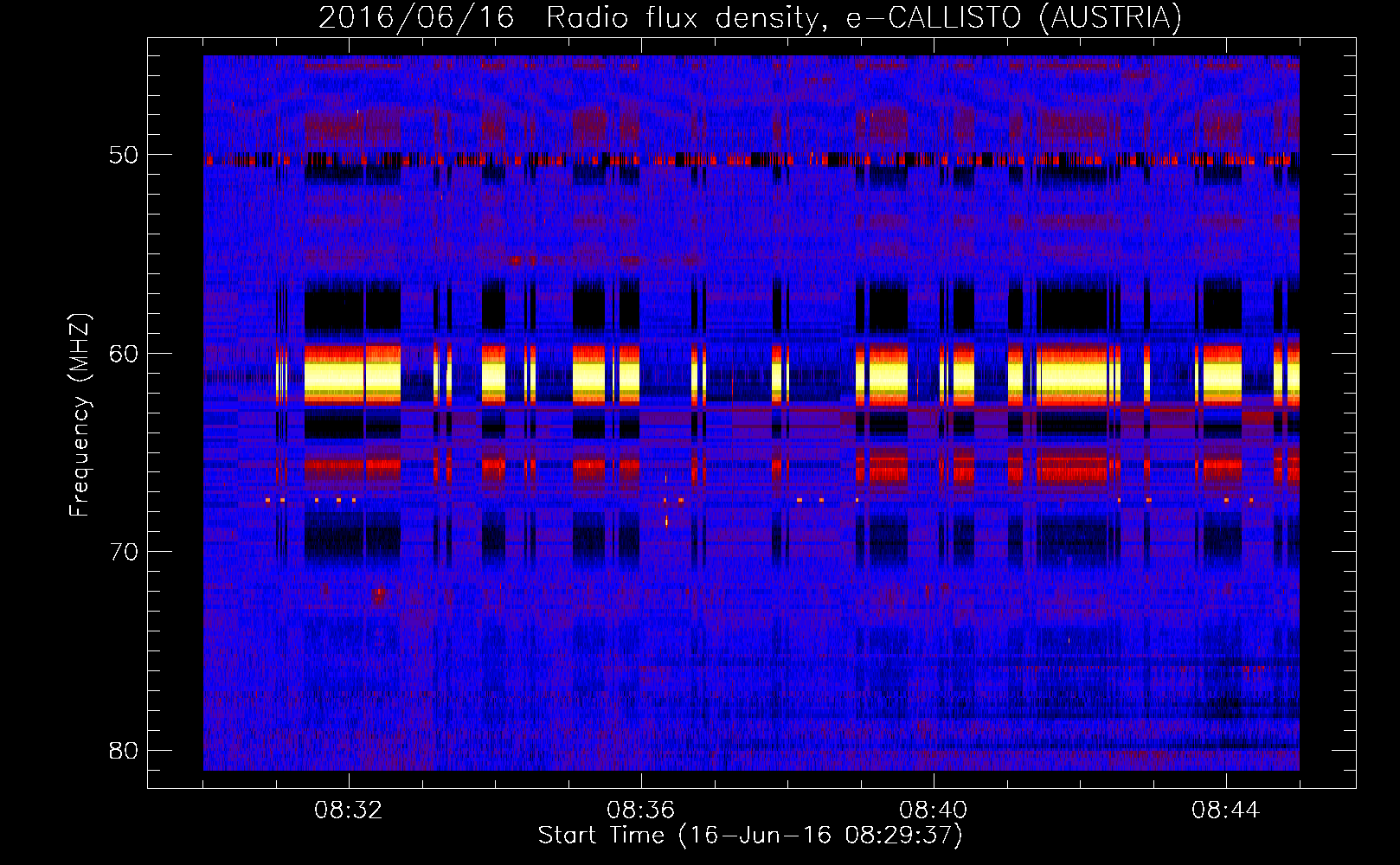This screenshot has width=1400, height=865.
Task: Click the 'Start Time (16-Jun-16 08:29:37)' axis label
Action: (750, 836)
